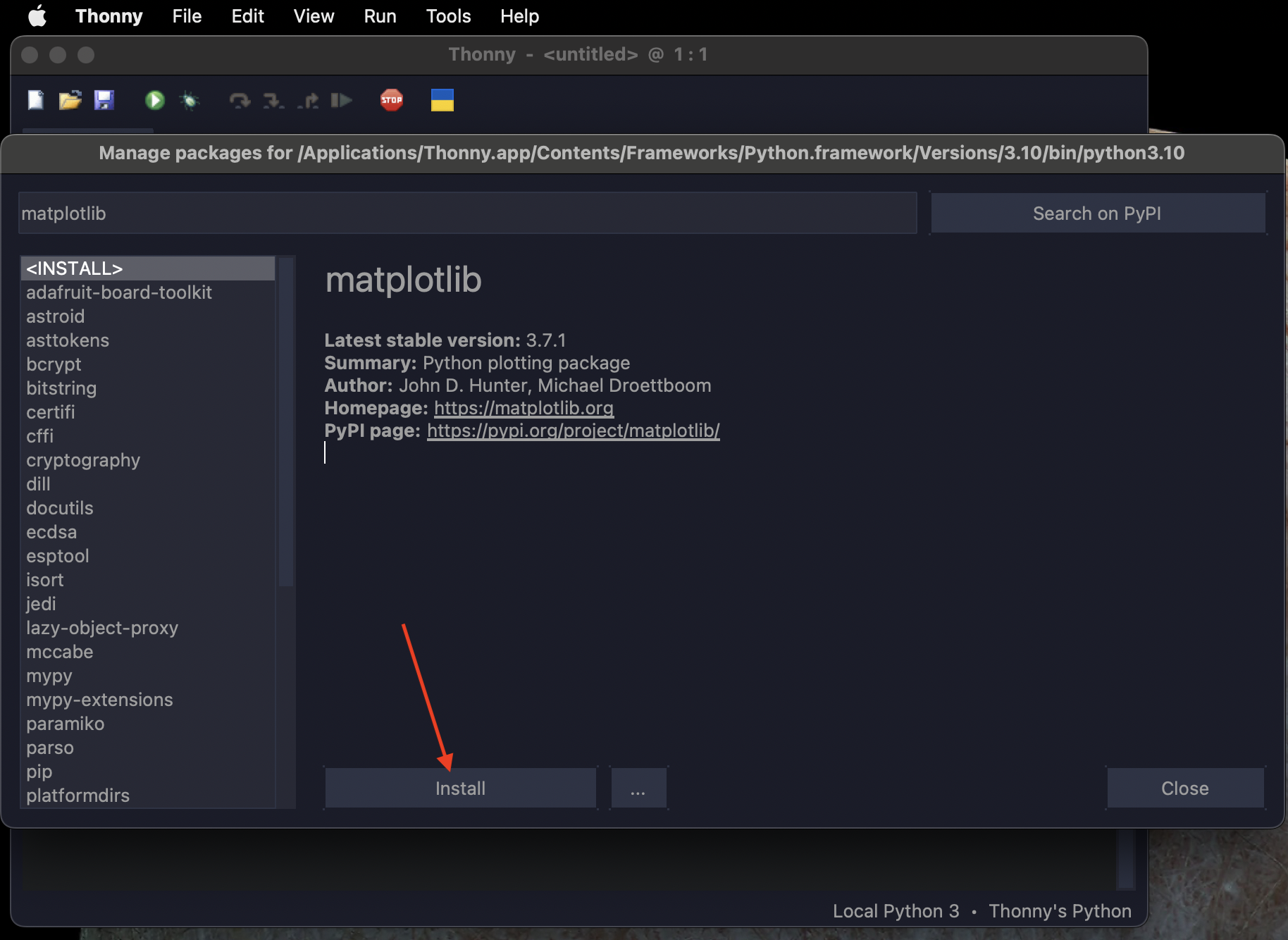This screenshot has height=940, width=1288.
Task: Install the matplotlib package
Action: coord(459,788)
